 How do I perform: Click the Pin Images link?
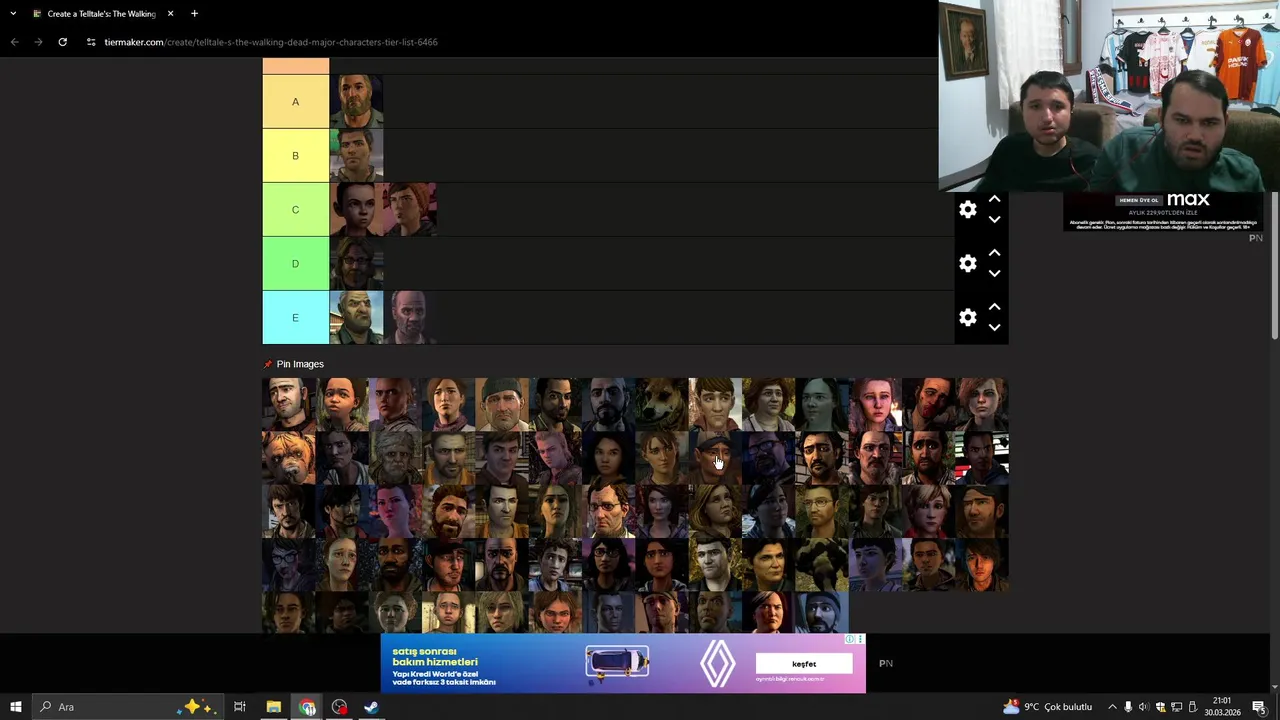300,364
